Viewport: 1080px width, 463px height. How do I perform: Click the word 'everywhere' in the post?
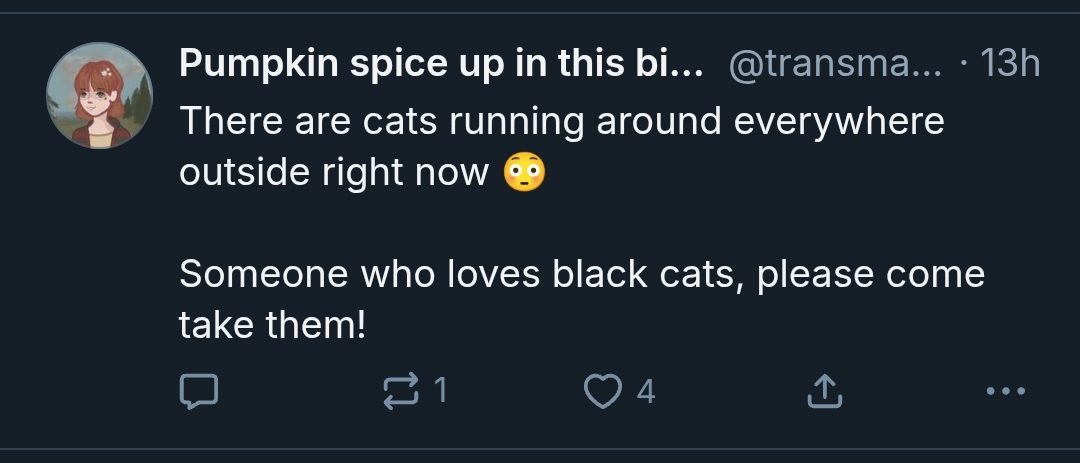coord(839,123)
